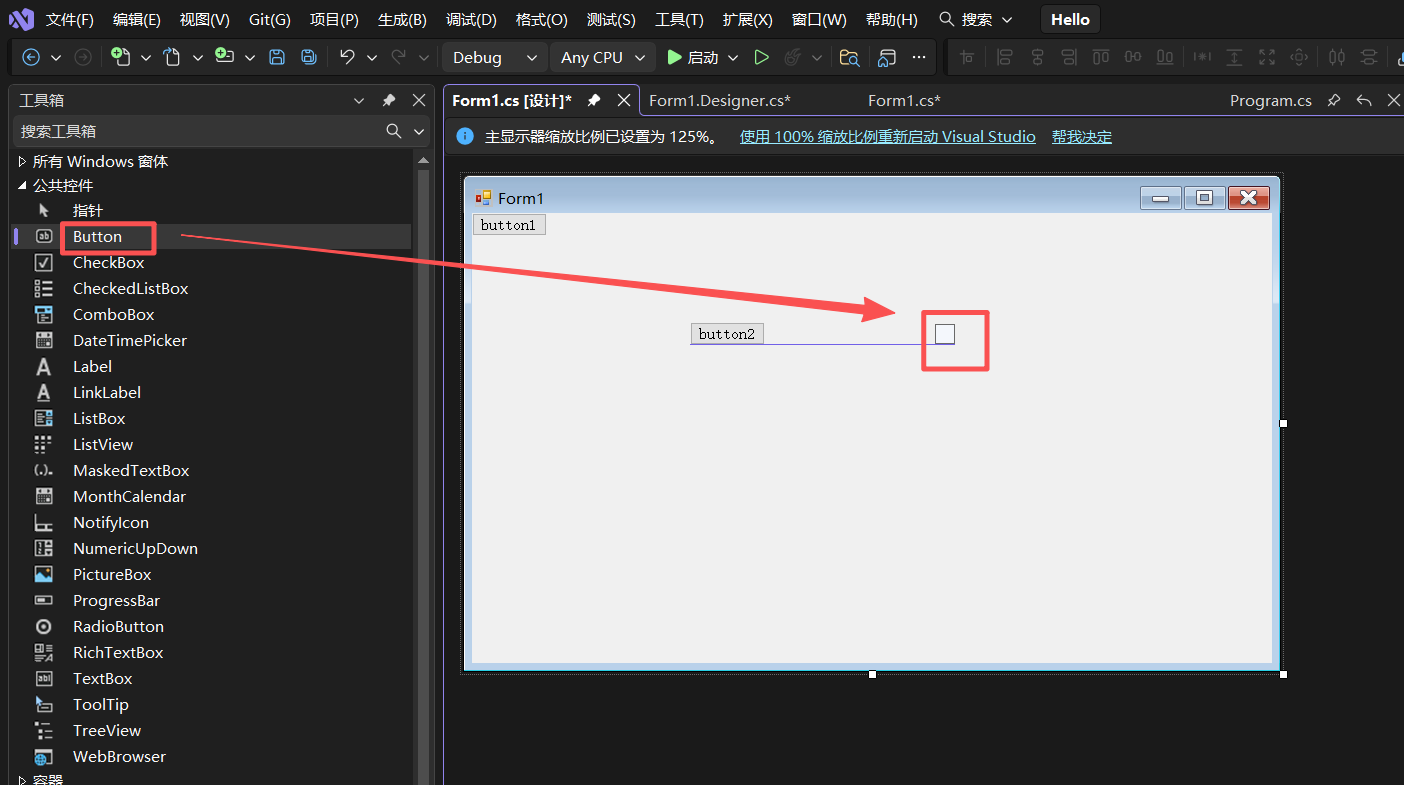
Task: Click the blue info icon in notification bar
Action: tap(465, 136)
